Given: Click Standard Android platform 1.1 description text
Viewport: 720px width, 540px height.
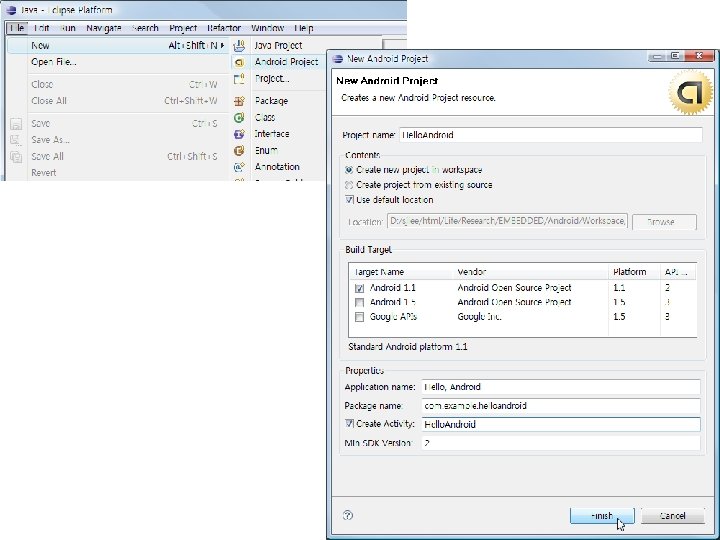Looking at the screenshot, I should 408,347.
